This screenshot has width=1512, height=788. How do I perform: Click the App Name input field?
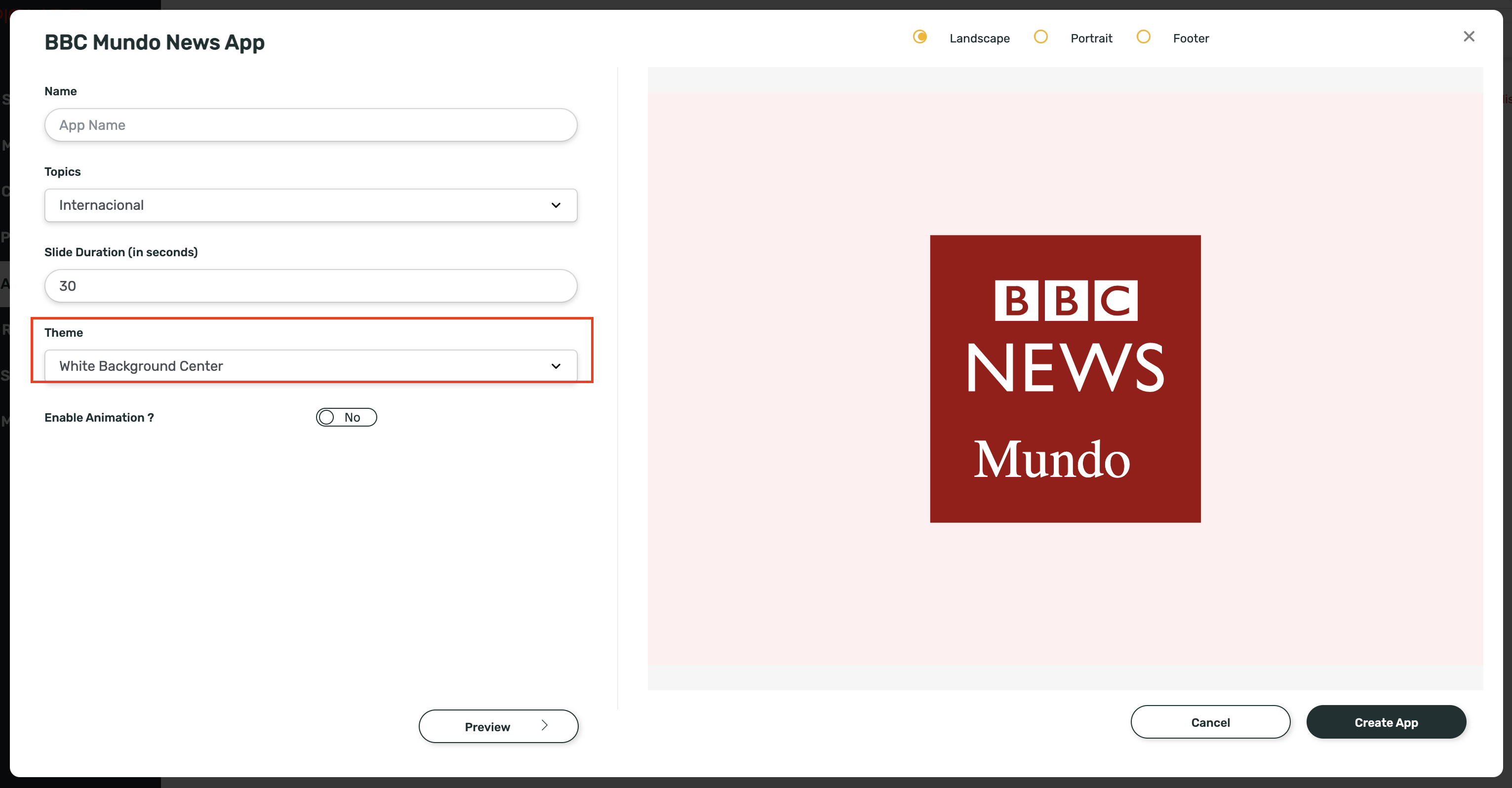click(x=311, y=125)
